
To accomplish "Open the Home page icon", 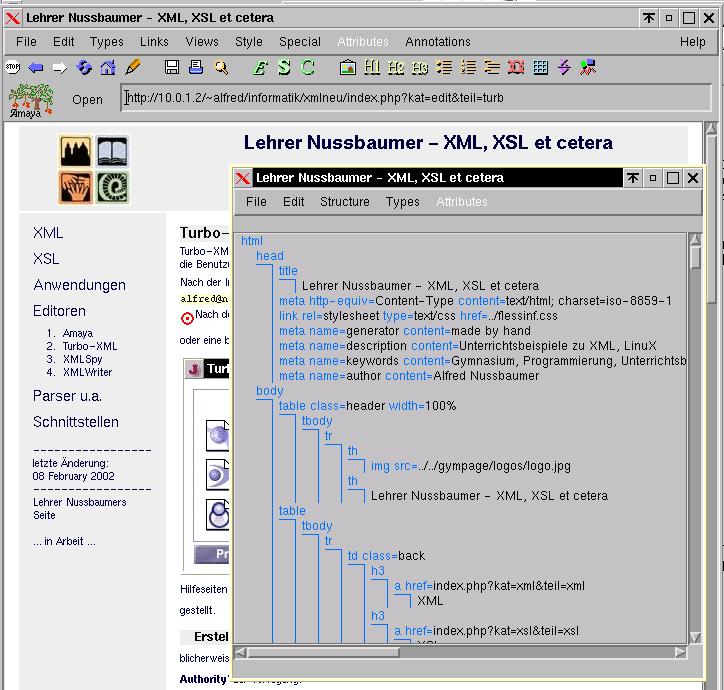I will click(x=108, y=68).
